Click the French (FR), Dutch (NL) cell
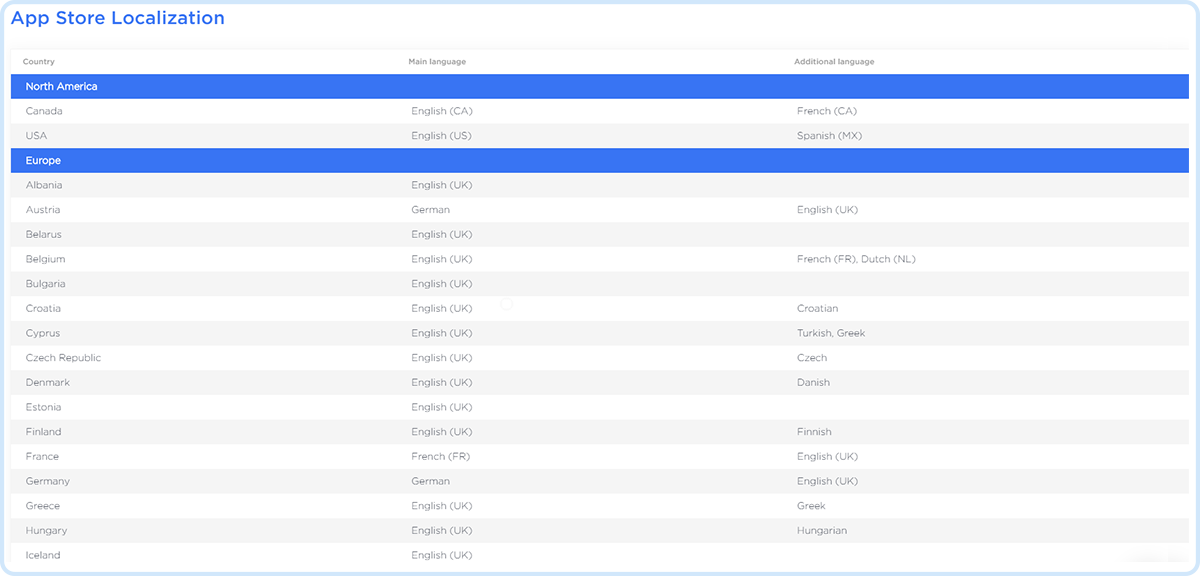The image size is (1200, 576). pos(856,259)
